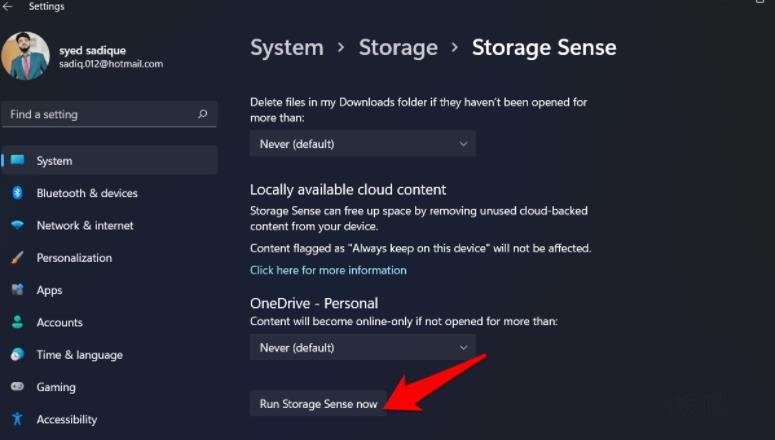Image resolution: width=775 pixels, height=440 pixels.
Task: Click the Apps grid icon
Action: (x=17, y=290)
